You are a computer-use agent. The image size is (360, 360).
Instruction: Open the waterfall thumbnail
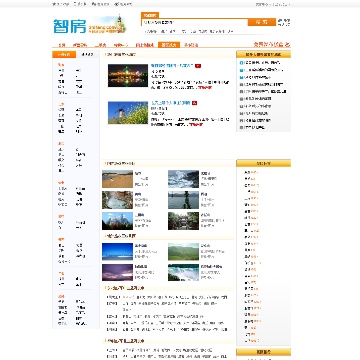[x=183, y=273]
